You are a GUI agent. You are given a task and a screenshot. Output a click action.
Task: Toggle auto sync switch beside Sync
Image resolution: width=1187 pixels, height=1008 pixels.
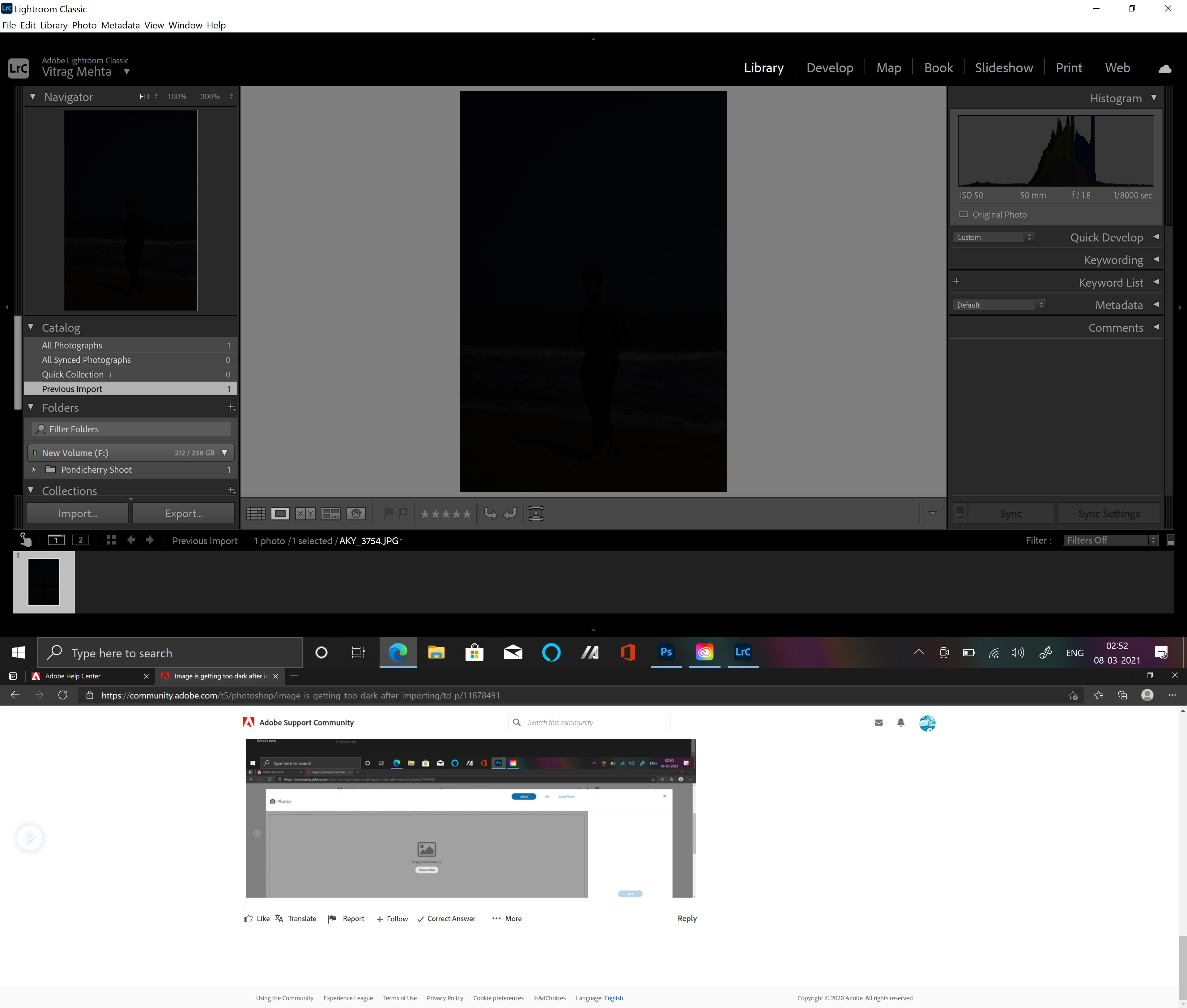coord(960,513)
